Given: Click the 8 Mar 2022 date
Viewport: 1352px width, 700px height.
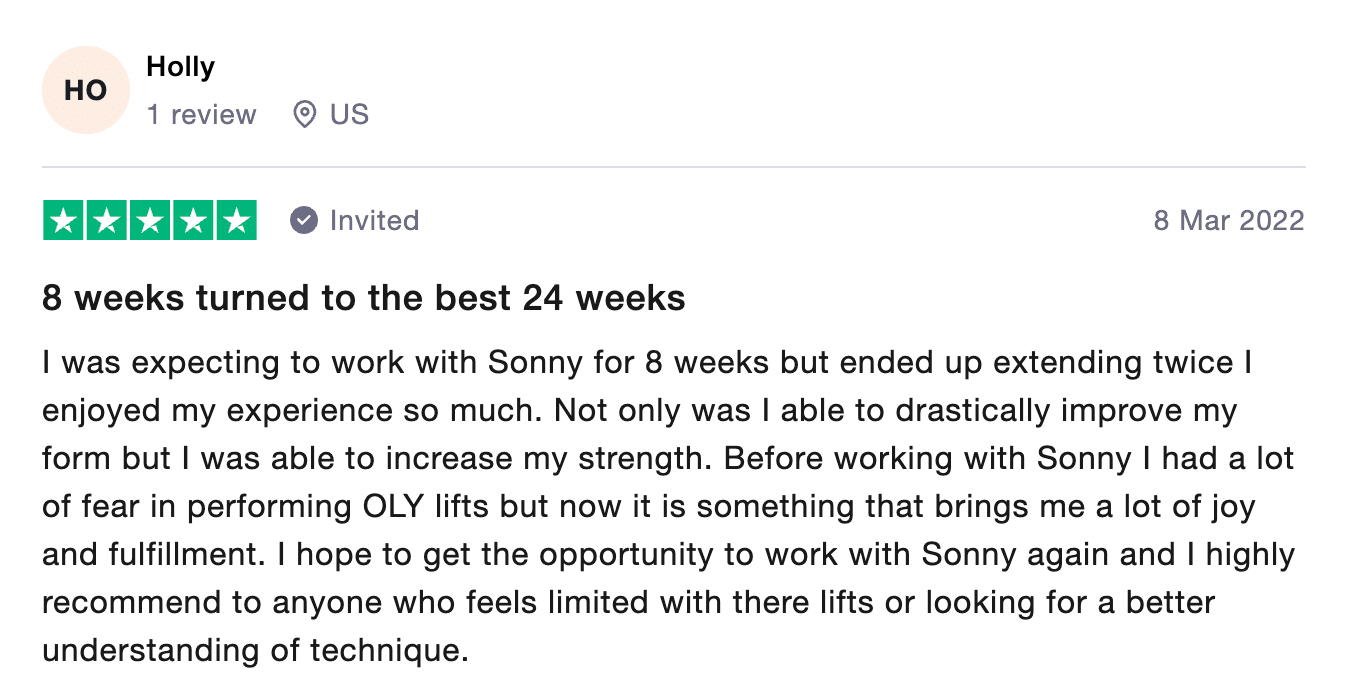Looking at the screenshot, I should [x=1229, y=220].
